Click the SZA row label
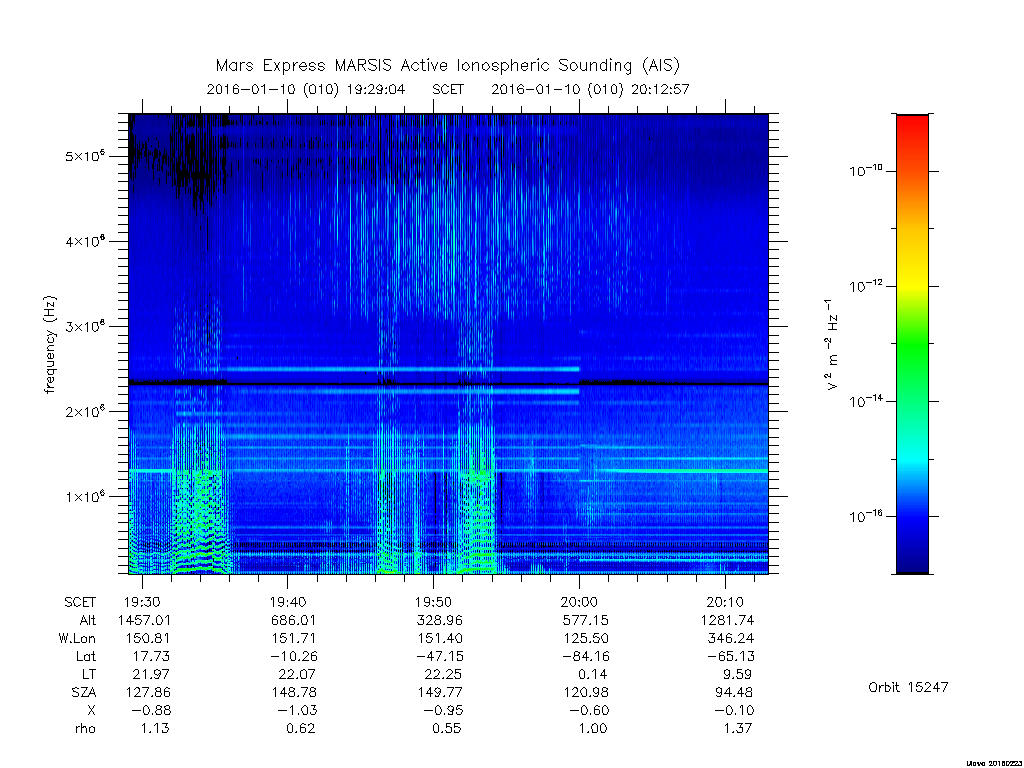This screenshot has height=768, width=1024. [84, 692]
